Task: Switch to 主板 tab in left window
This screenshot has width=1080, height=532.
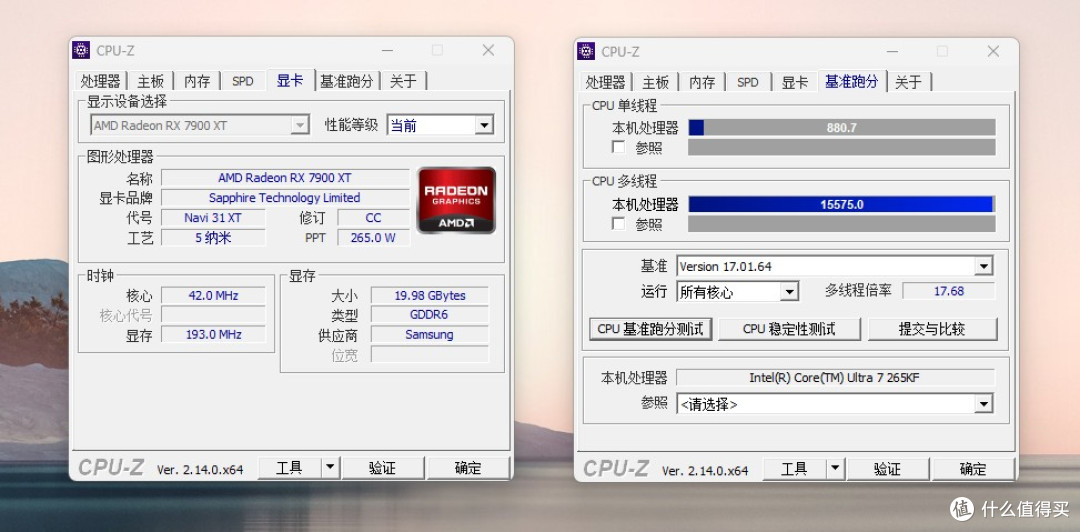Action: (x=149, y=81)
